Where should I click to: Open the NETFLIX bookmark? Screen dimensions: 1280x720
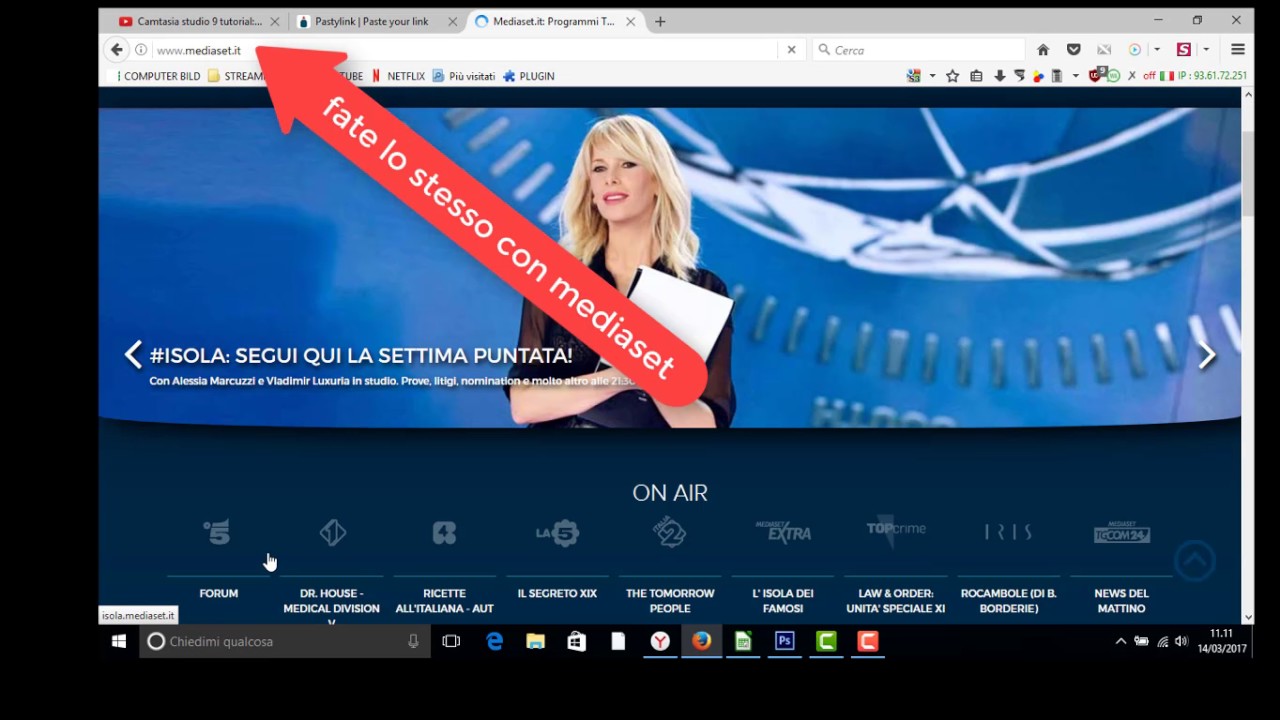click(398, 76)
